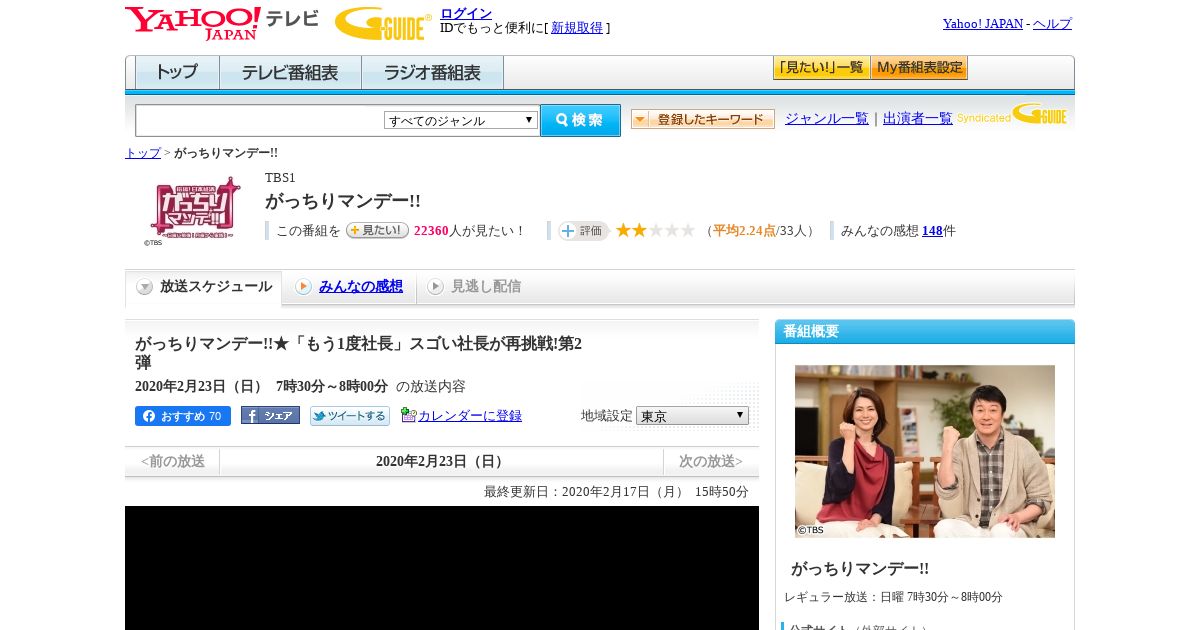This screenshot has height=630, width=1200.
Task: Expand the すべてのジャンル dropdown
Action: pos(461,120)
